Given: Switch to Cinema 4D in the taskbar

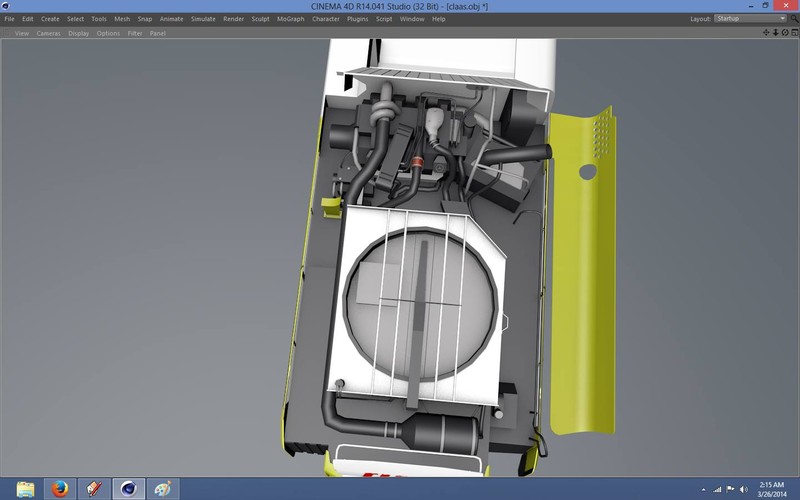Looking at the screenshot, I should pos(128,488).
